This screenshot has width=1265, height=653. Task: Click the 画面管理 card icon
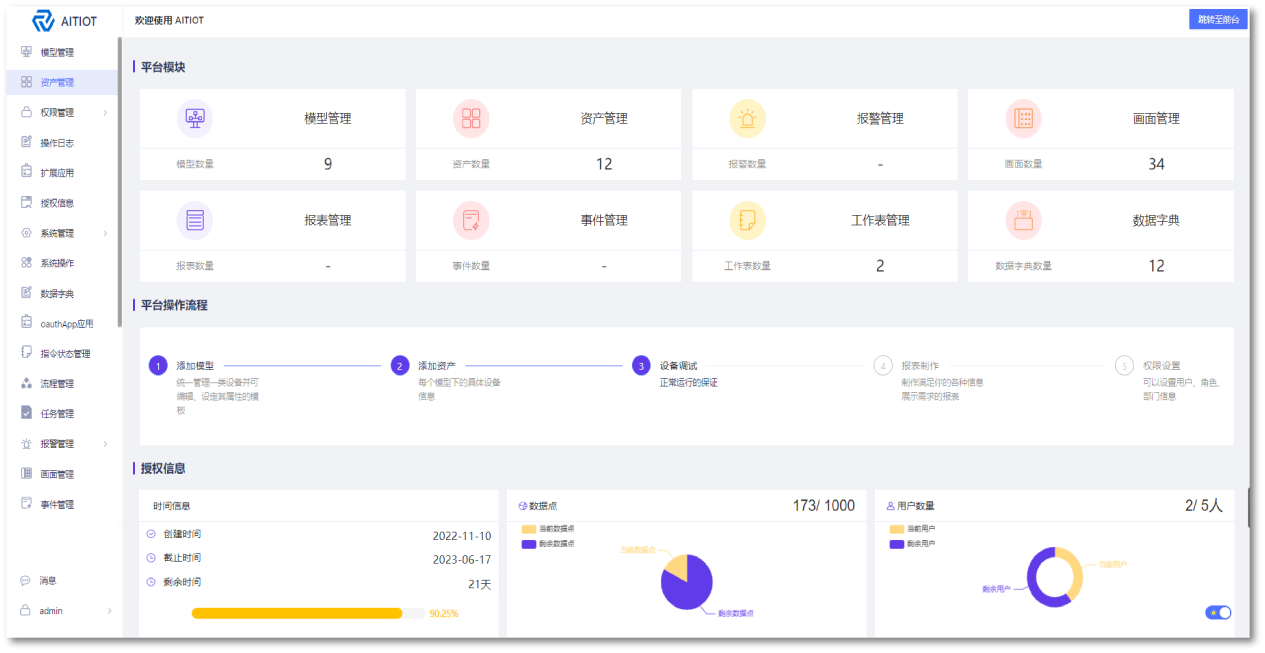point(1023,118)
